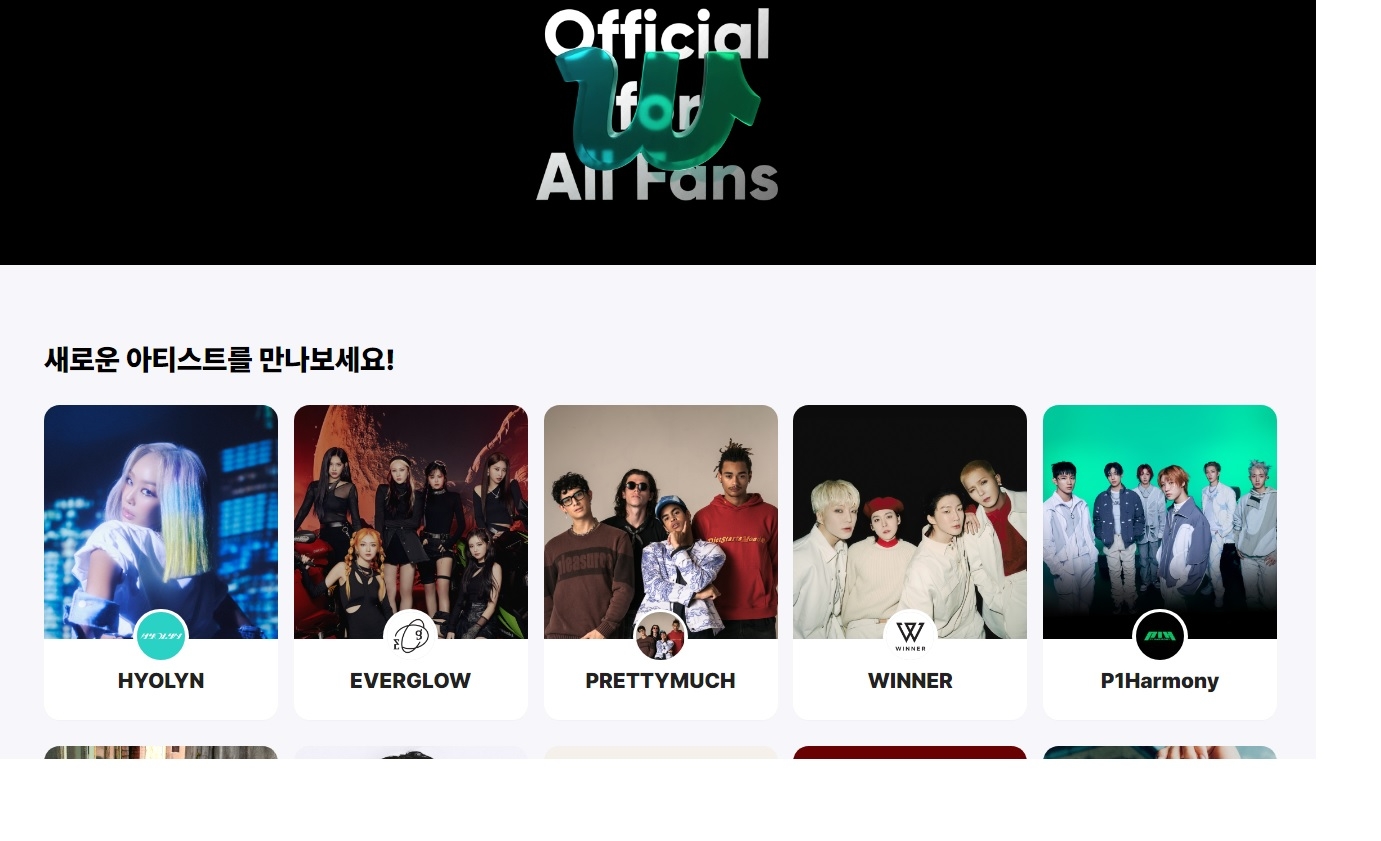Select the EVERGLOW artist name label

click(x=411, y=681)
